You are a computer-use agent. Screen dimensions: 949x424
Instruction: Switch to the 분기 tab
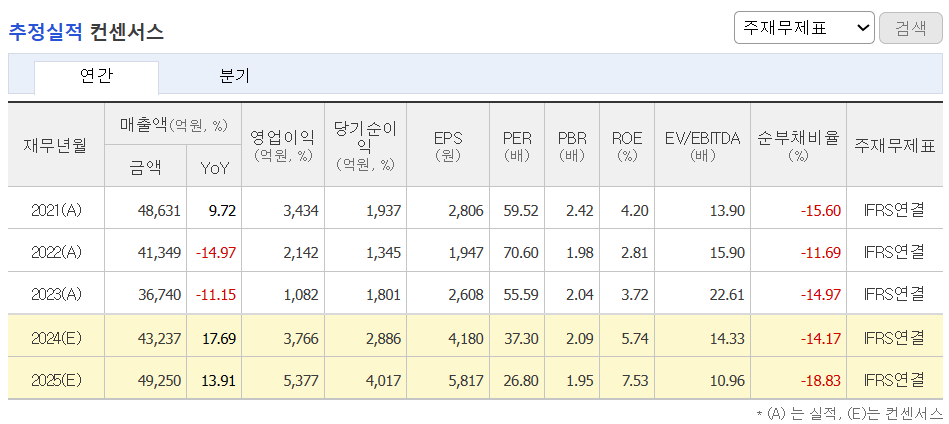[x=234, y=77]
